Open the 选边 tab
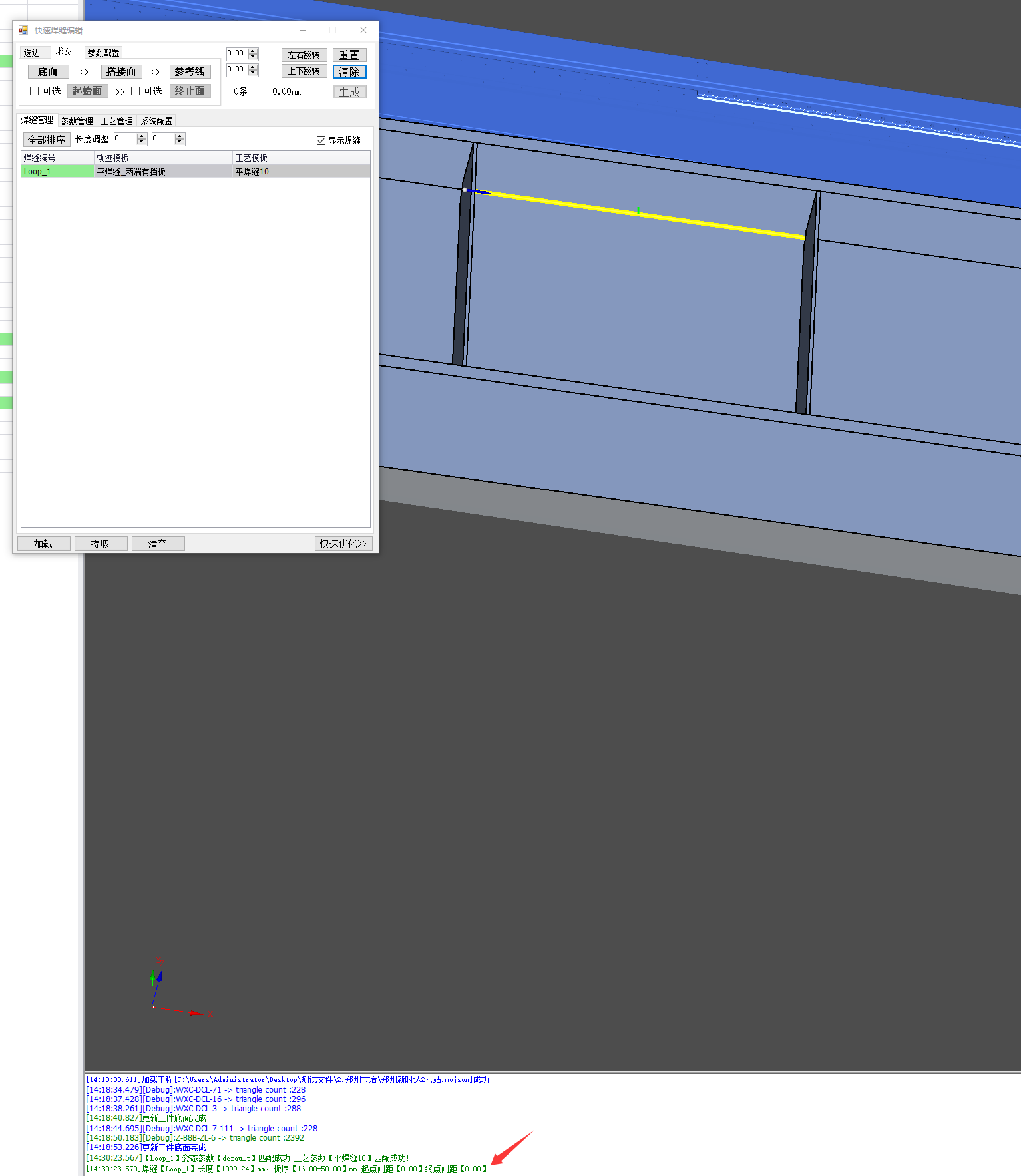This screenshot has height=1176, width=1021. pyautogui.click(x=32, y=53)
